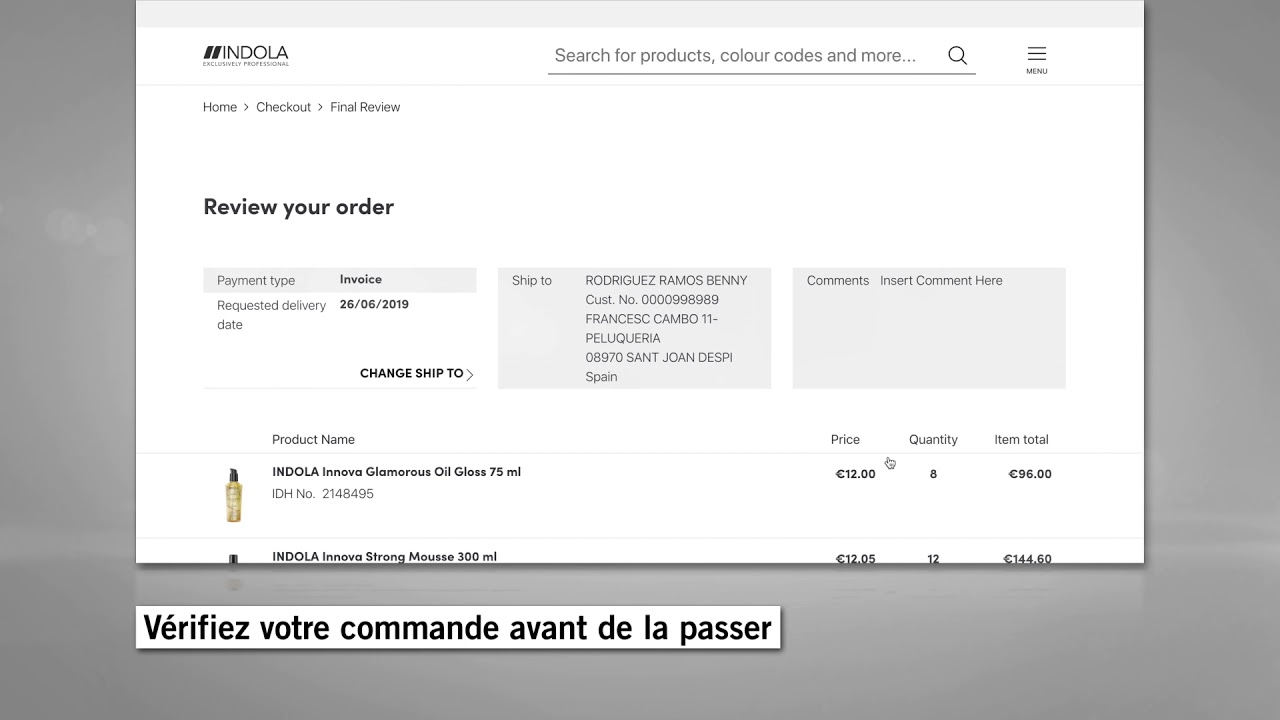This screenshot has width=1280, height=720.
Task: Click the €12.05 Strong Mousse price
Action: (855, 558)
